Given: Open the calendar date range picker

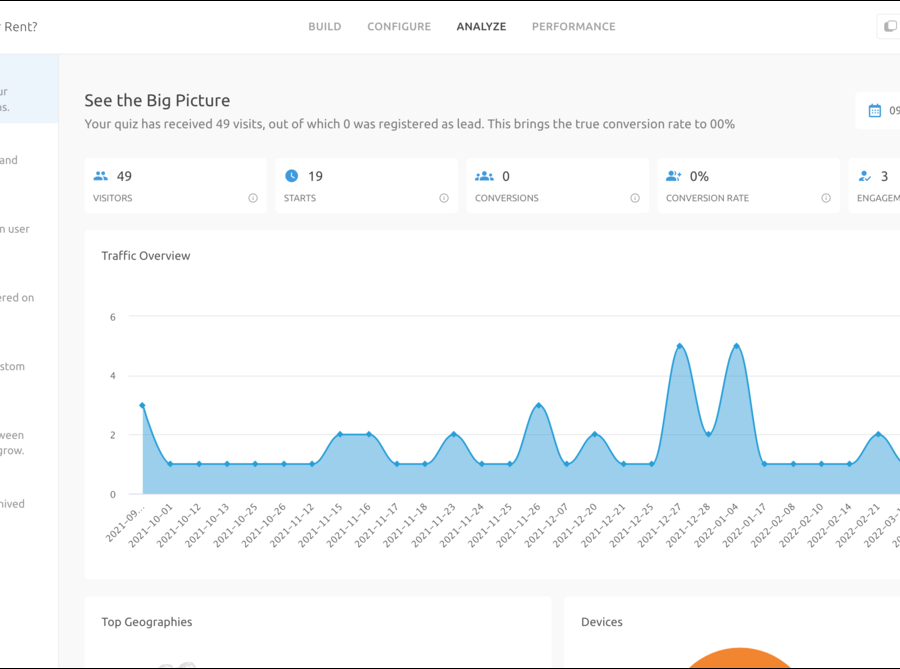Looking at the screenshot, I should pos(876,111).
